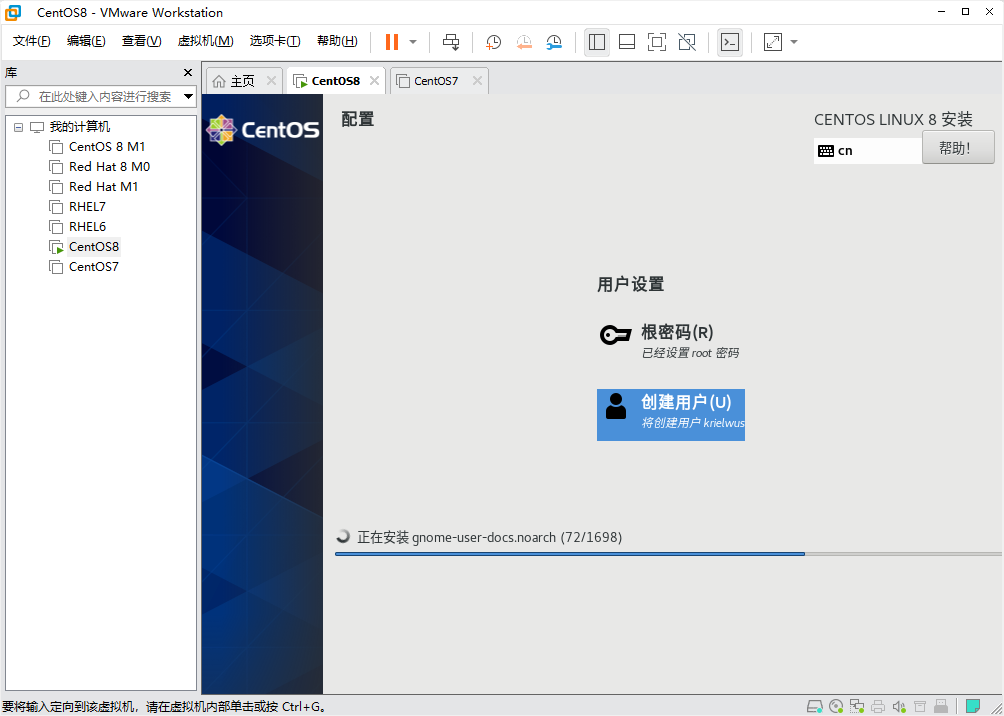Toggle the thumbnail bar view
The image size is (1004, 716).
[627, 42]
